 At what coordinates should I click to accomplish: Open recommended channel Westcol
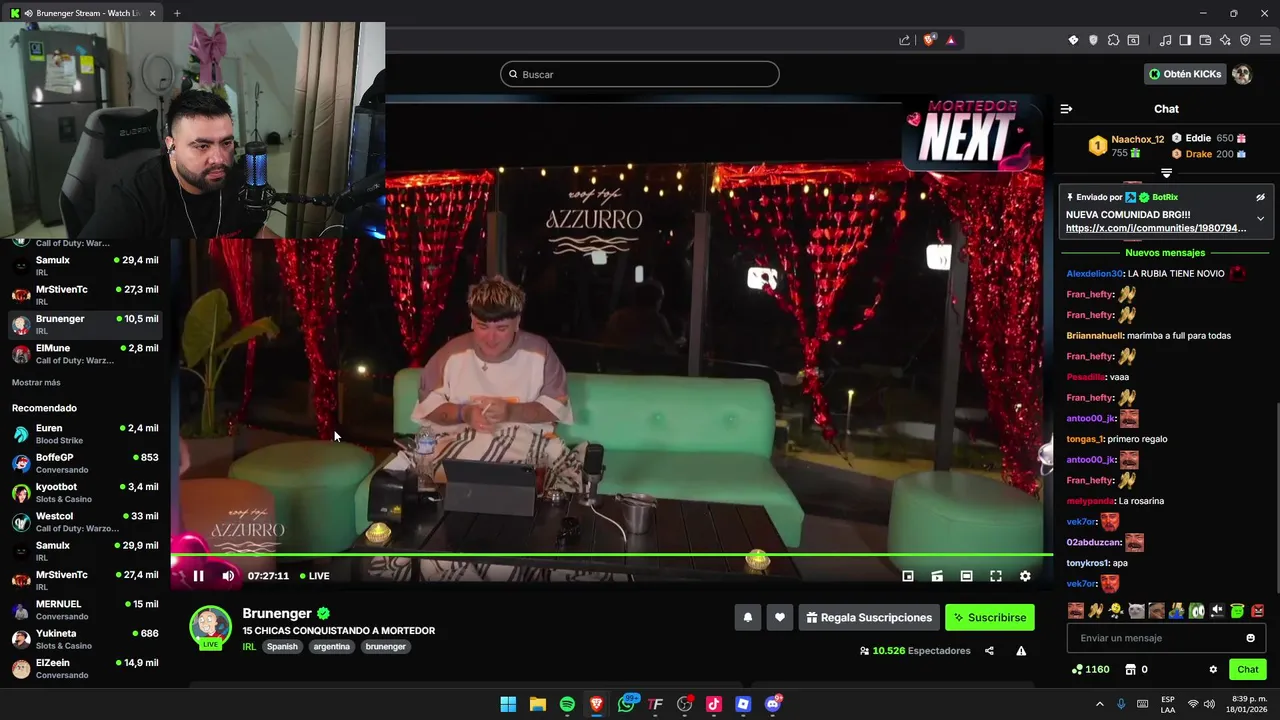(85, 522)
